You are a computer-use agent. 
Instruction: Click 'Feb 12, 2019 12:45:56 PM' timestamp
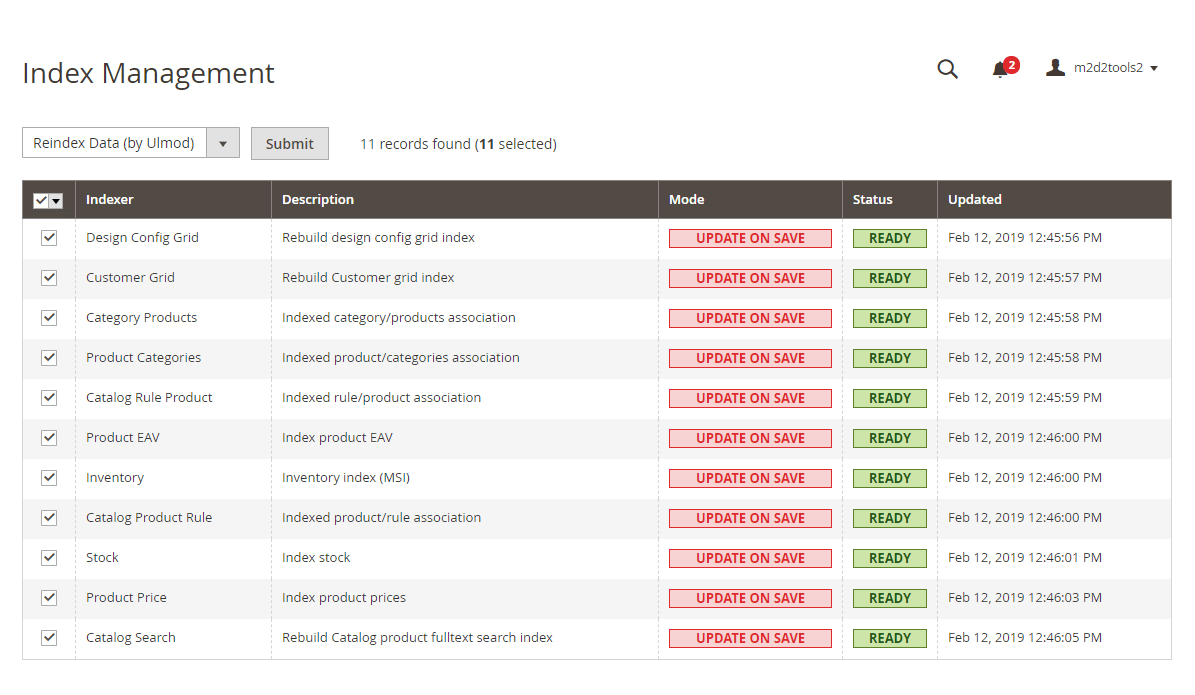click(1025, 238)
